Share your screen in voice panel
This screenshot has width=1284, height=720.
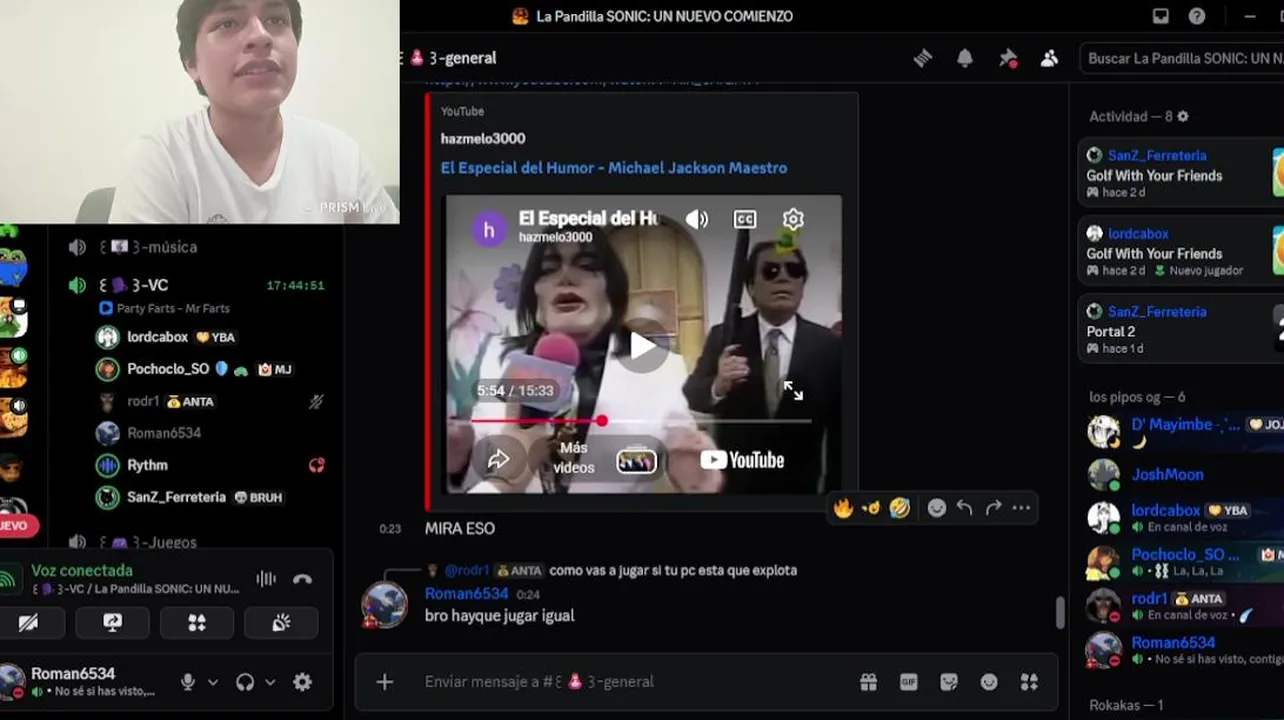(x=112, y=623)
